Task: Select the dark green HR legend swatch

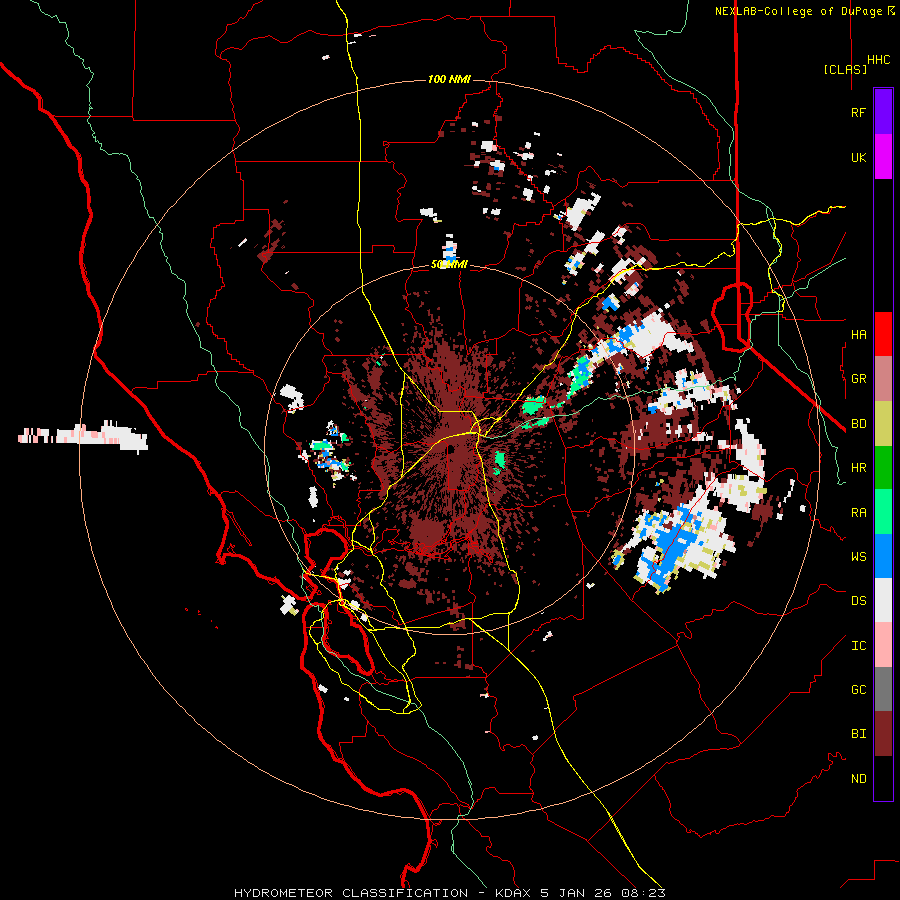Action: coord(883,467)
